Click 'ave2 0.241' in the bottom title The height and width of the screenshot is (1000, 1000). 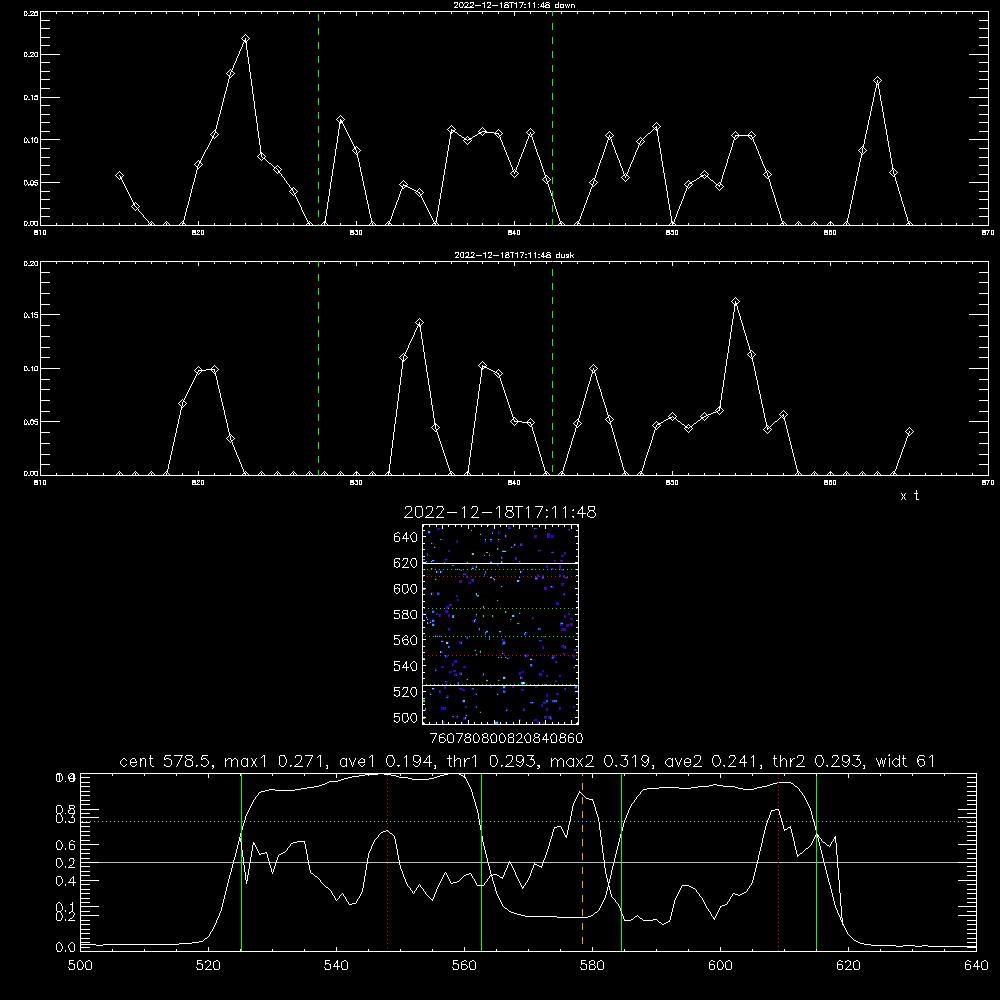[712, 761]
